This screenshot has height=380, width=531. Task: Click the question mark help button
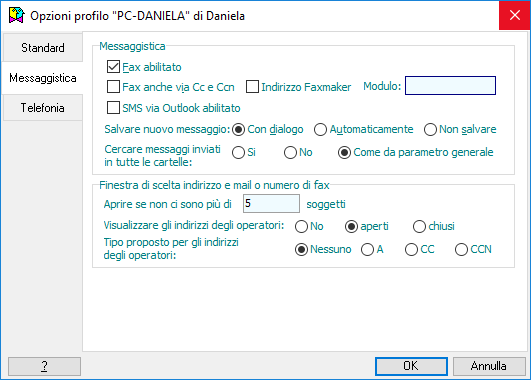[44, 366]
